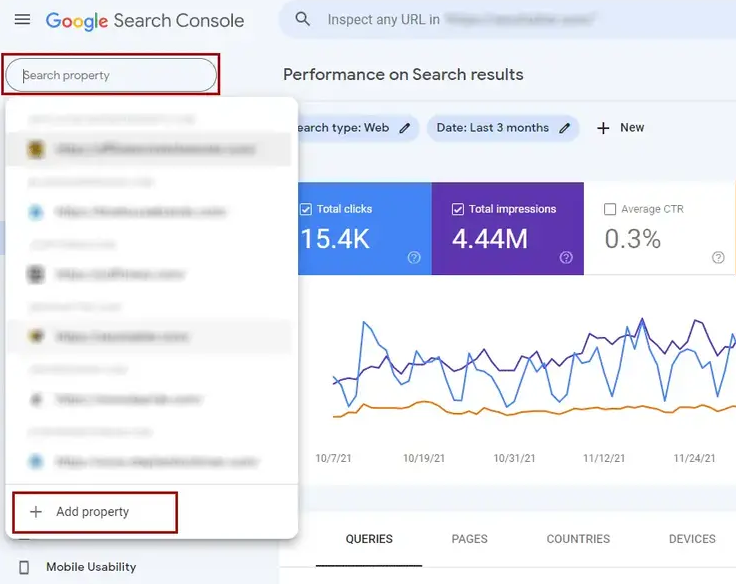Click the 10/19/21 date label on chart
Image resolution: width=736 pixels, height=584 pixels.
pyautogui.click(x=424, y=458)
